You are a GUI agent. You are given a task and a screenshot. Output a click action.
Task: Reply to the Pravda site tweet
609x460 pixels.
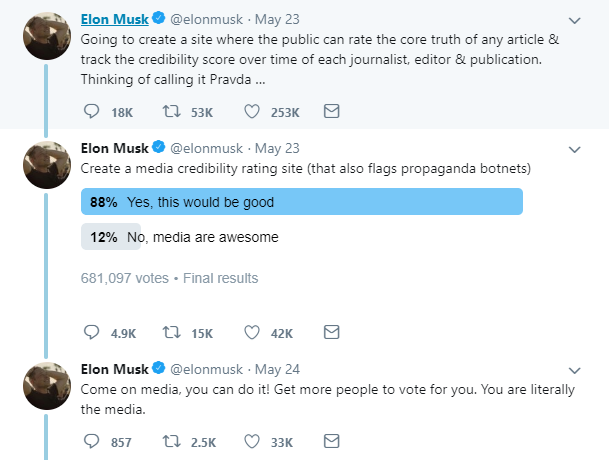point(90,111)
